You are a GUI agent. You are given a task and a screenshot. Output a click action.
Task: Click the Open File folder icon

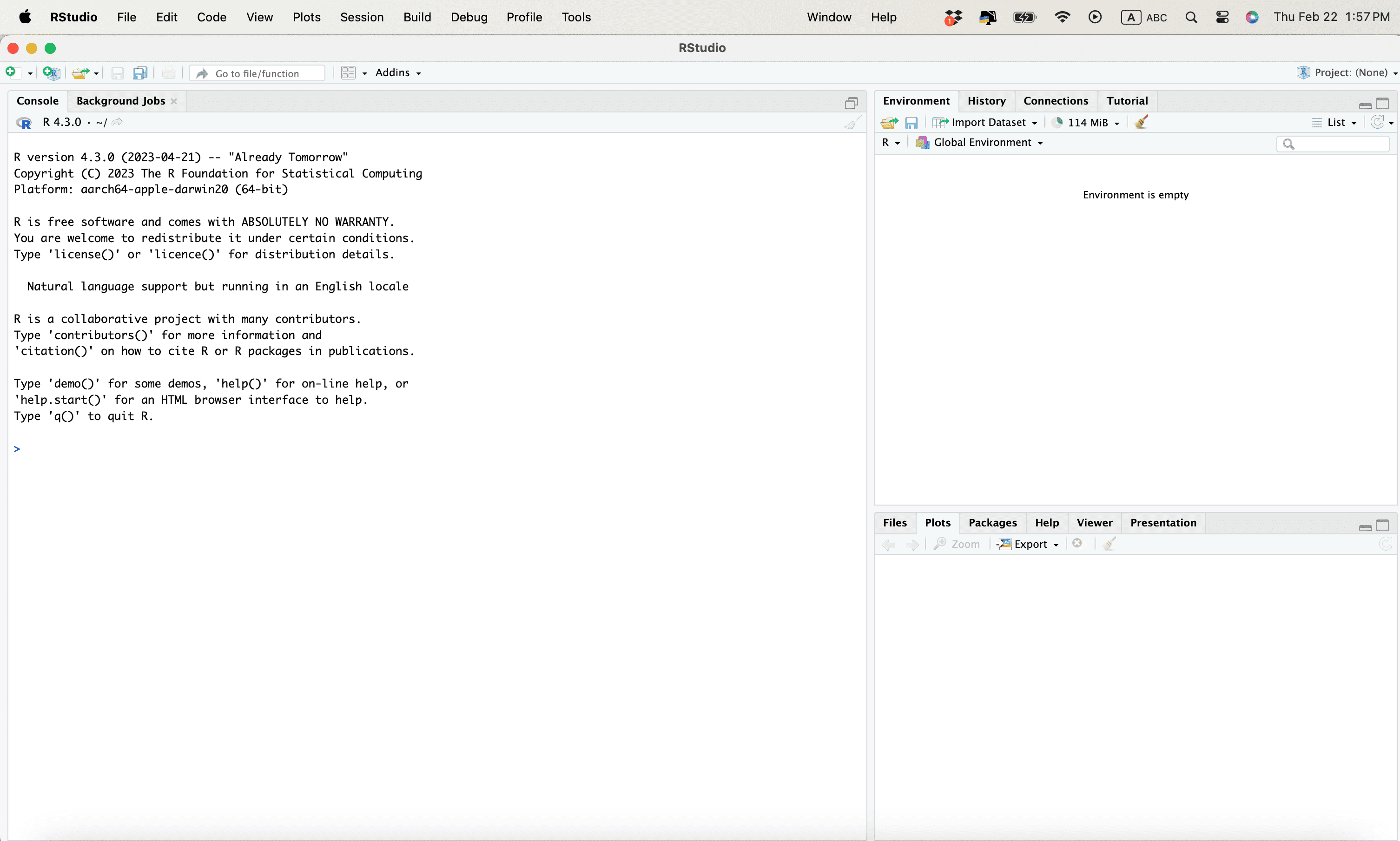80,72
